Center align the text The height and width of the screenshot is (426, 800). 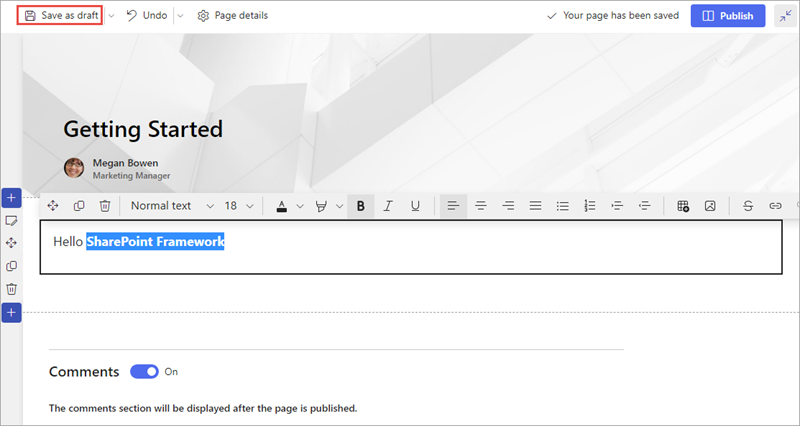click(x=481, y=206)
